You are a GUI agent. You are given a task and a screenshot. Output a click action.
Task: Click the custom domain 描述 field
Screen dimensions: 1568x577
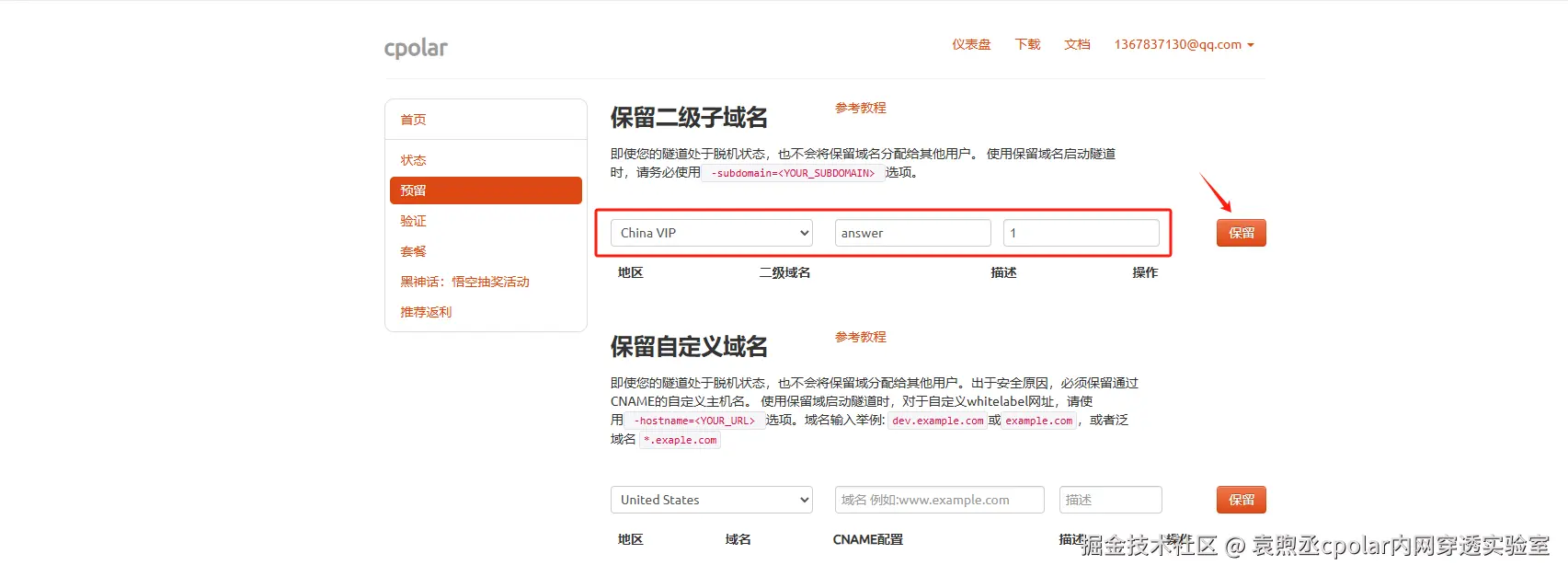(x=1111, y=500)
